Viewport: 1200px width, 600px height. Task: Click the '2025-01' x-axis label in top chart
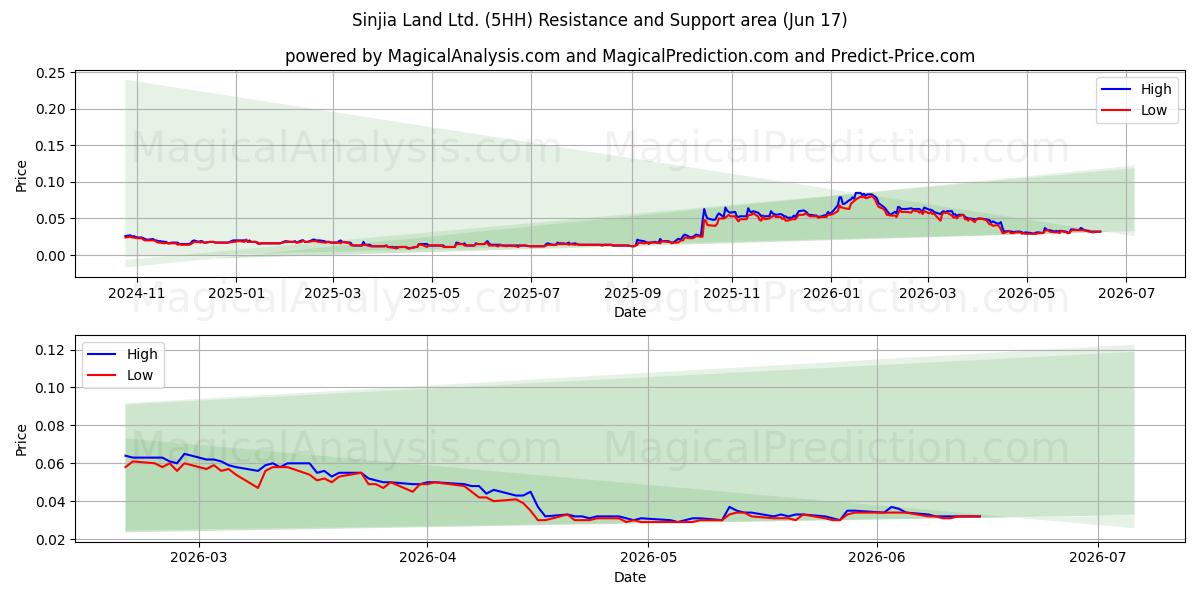(236, 294)
